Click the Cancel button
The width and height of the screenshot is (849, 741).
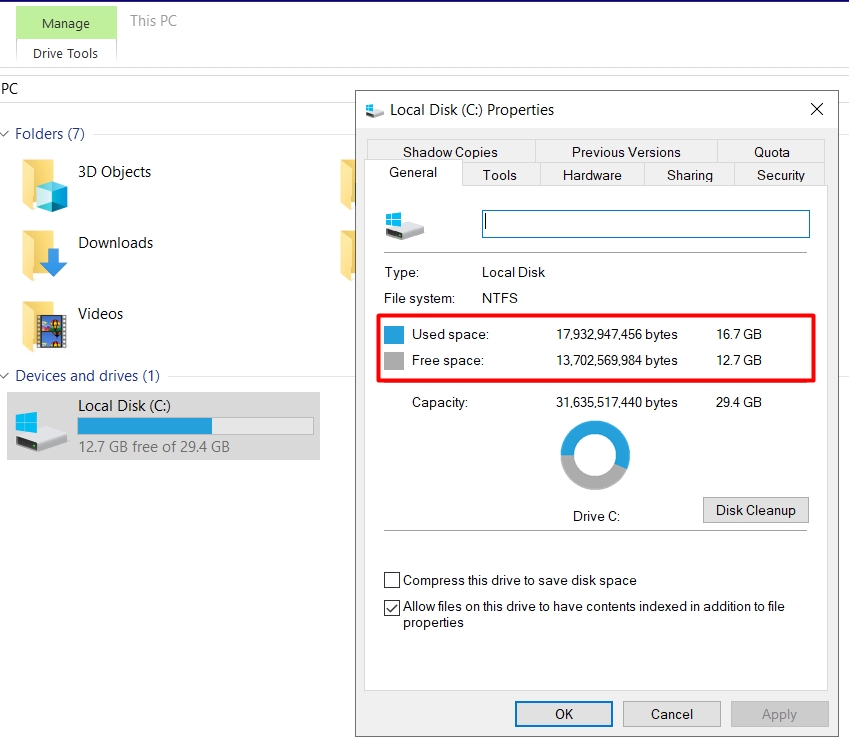click(671, 714)
